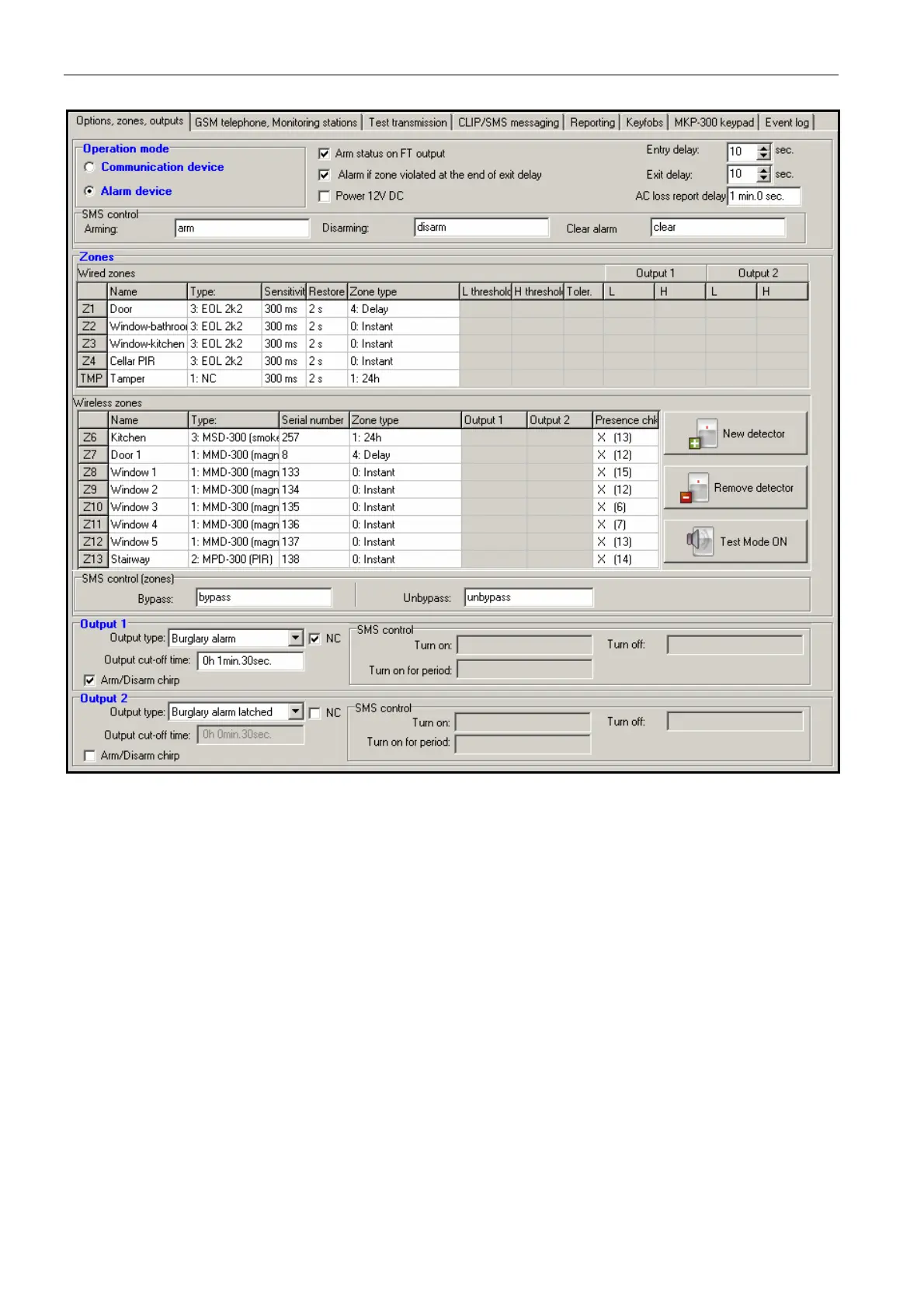This screenshot has height=1308, width=924.
Task: Open GSM telephone, Monitoring stations tab
Action: 276,123
